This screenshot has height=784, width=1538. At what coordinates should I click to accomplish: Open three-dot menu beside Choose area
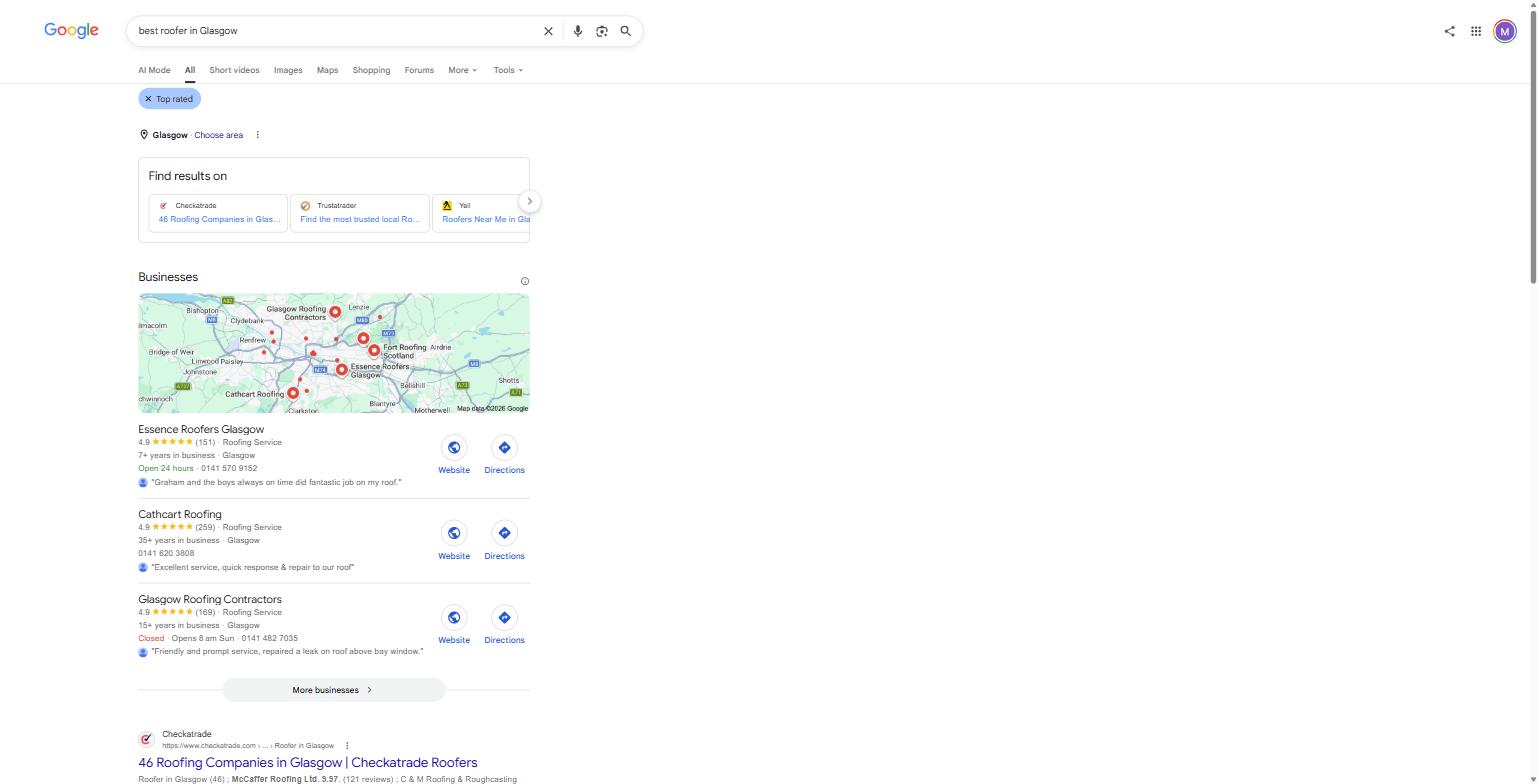(x=257, y=135)
